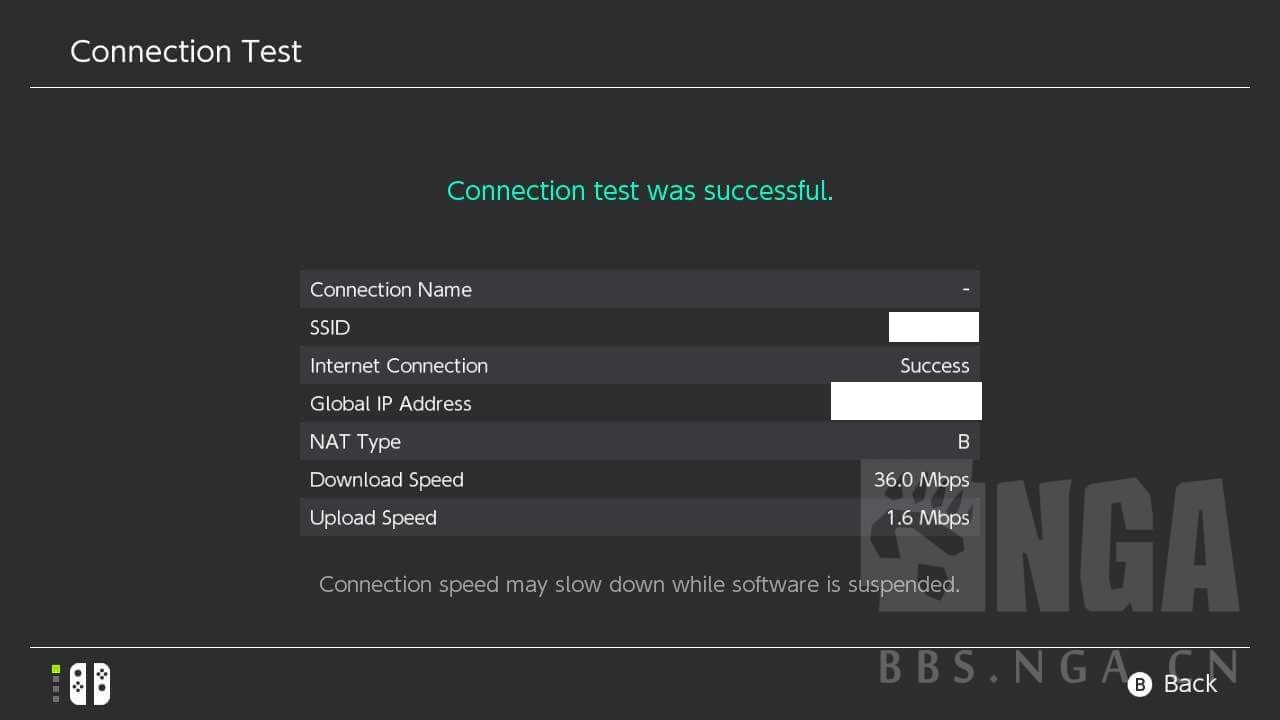This screenshot has width=1280, height=720.
Task: Expand the Download Speed row
Action: (x=640, y=479)
